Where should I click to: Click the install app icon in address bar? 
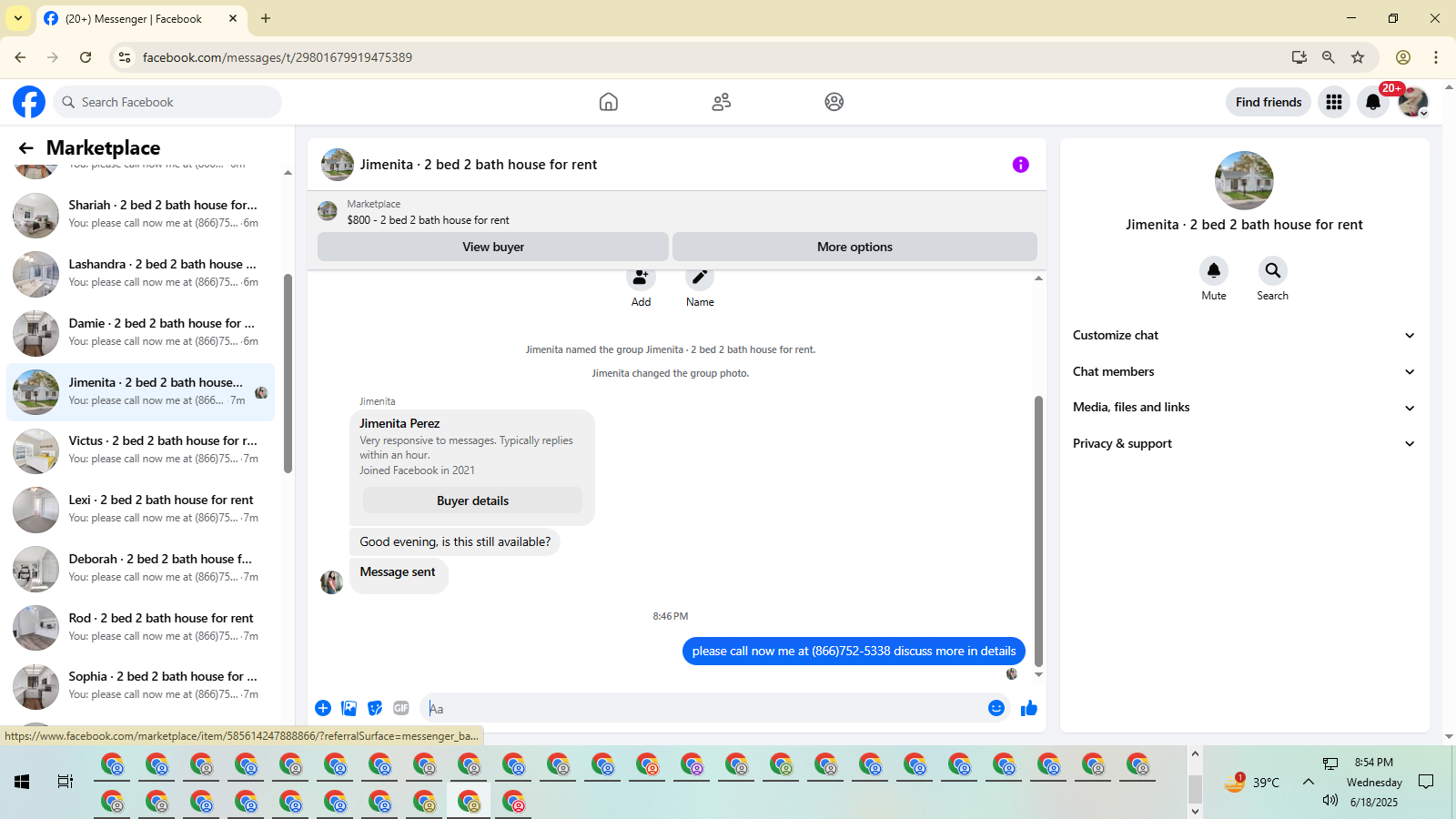pyautogui.click(x=1299, y=57)
